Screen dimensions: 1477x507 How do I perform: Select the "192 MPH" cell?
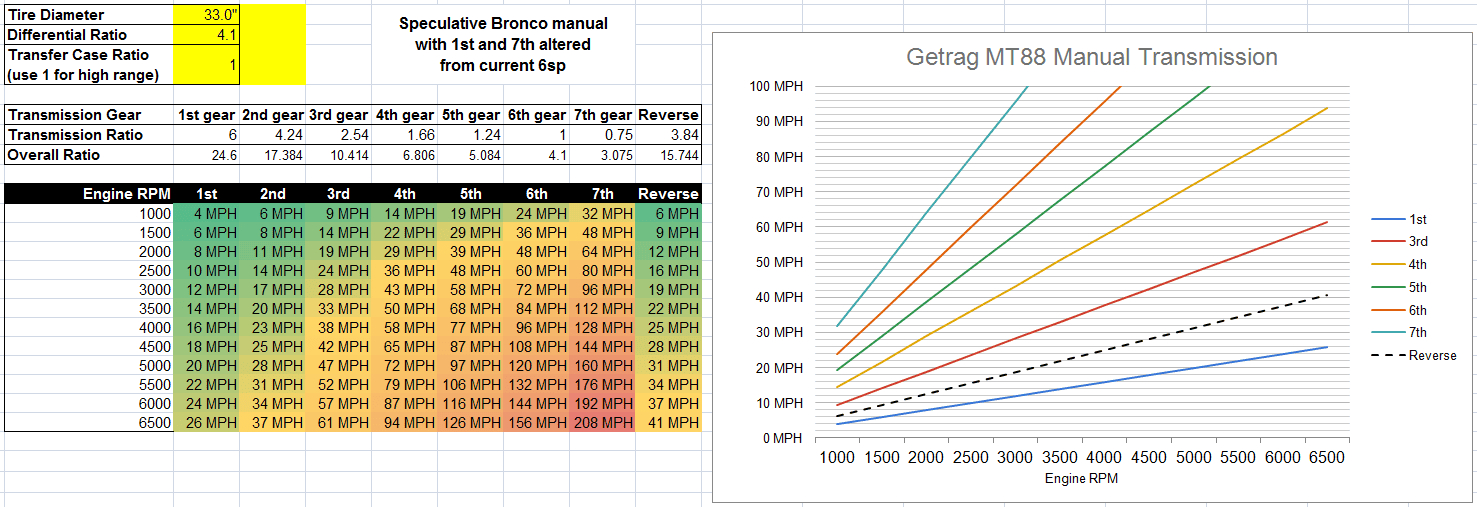point(602,404)
